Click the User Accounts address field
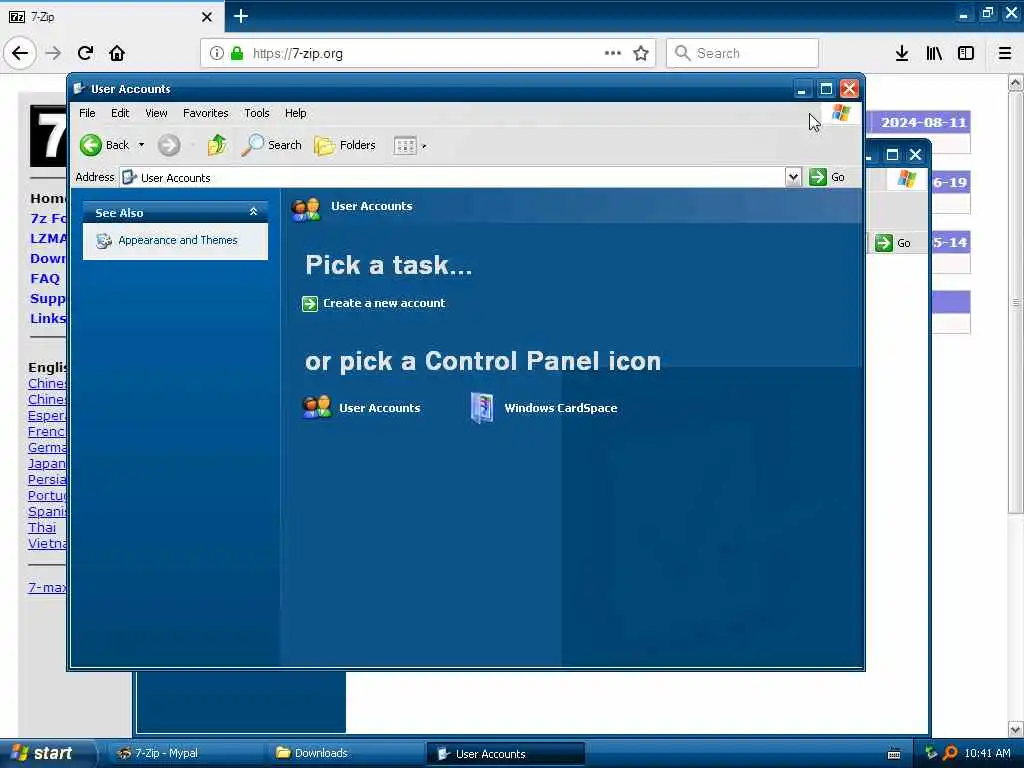The width and height of the screenshot is (1024, 768). coord(453,177)
